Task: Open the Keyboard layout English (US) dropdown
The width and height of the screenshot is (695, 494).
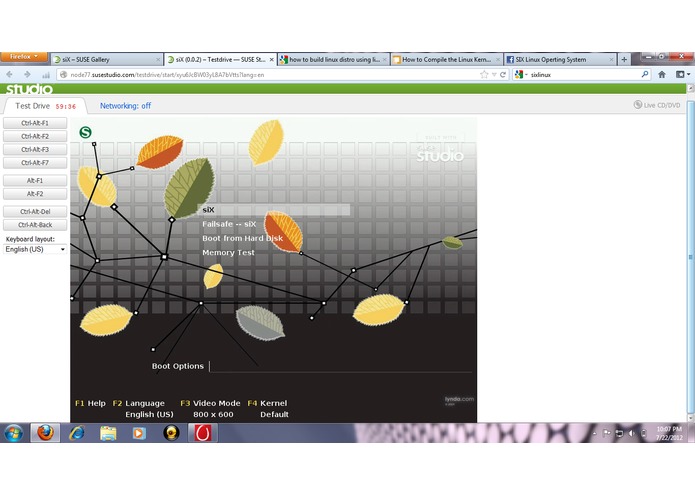Action: coord(35,249)
